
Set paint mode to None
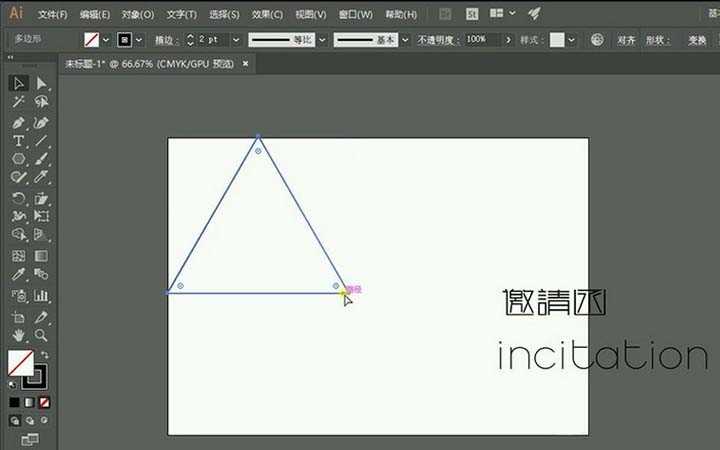point(45,403)
